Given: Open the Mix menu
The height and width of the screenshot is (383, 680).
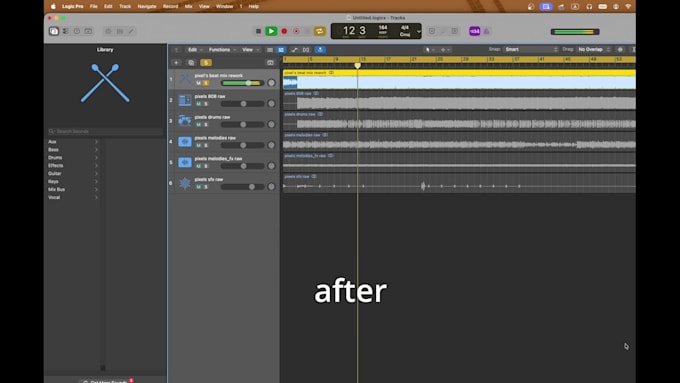Looking at the screenshot, I should pos(189,7).
